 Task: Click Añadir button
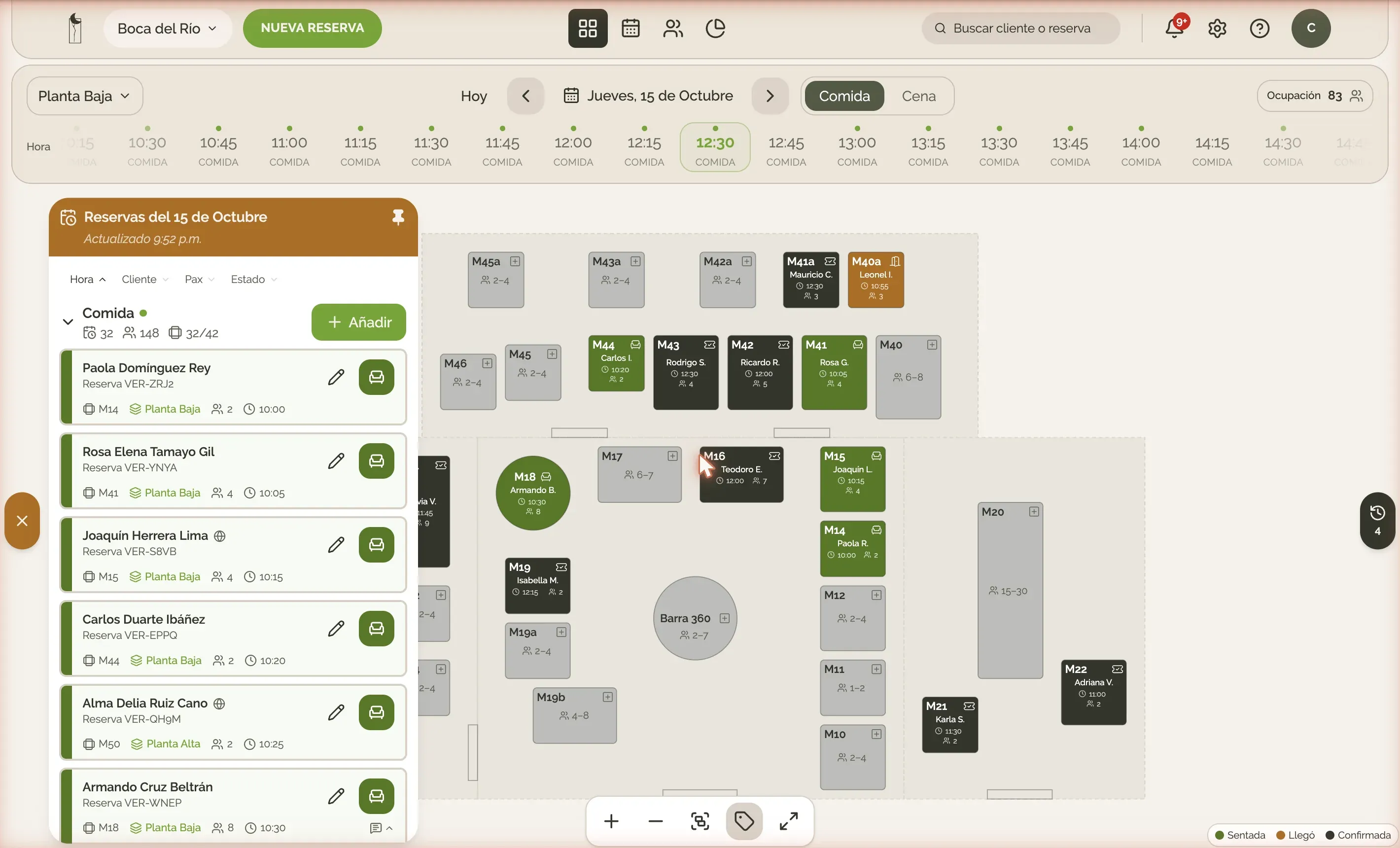pos(358,322)
